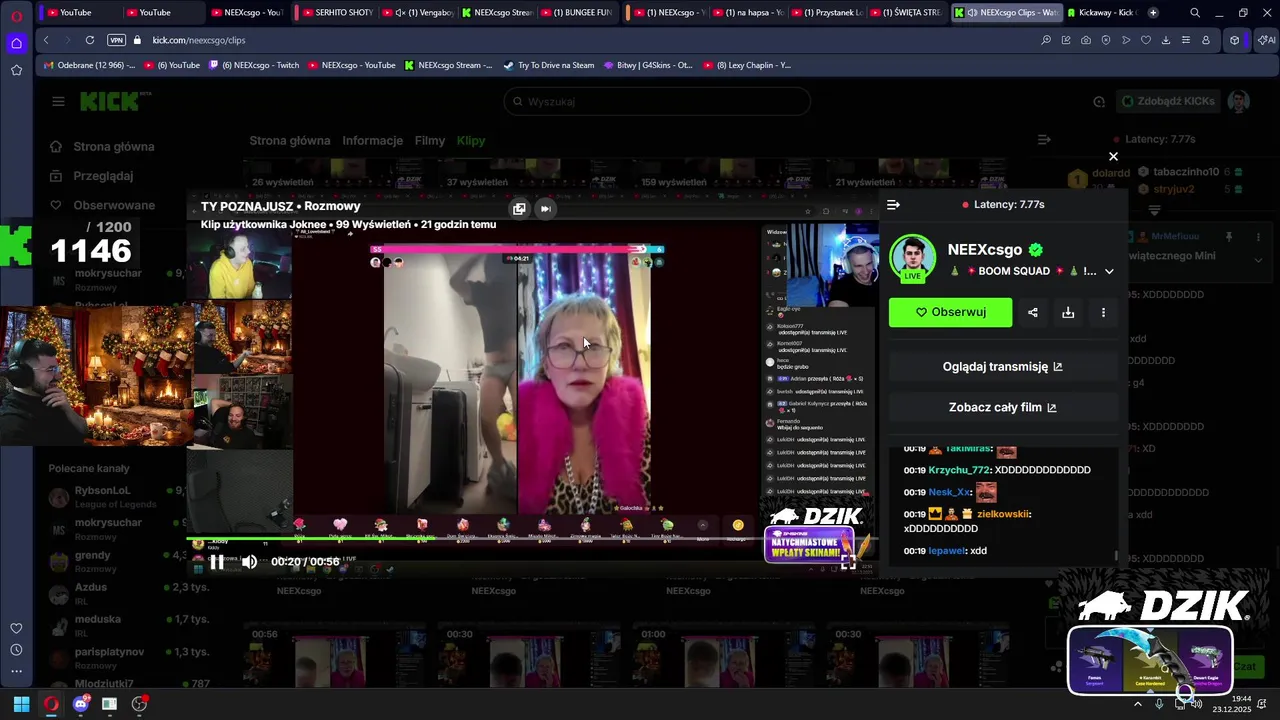Image resolution: width=1280 pixels, height=720 pixels.
Task: Open the Kick user profile avatar menu
Action: 1239,101
